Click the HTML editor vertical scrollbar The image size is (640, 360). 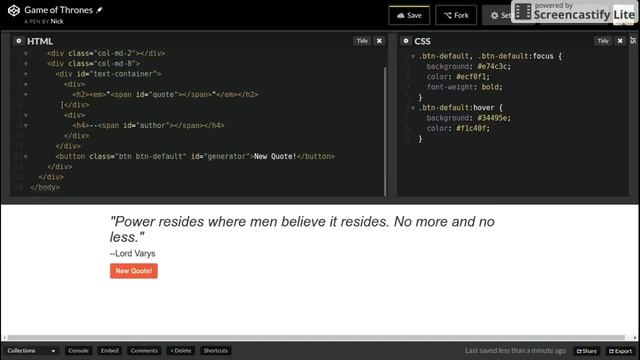pyautogui.click(x=384, y=131)
